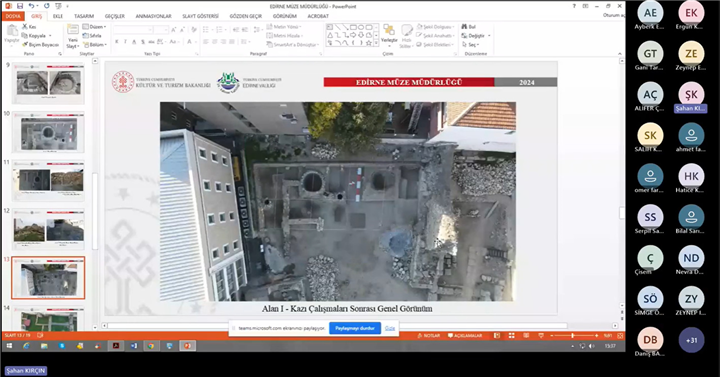The height and width of the screenshot is (377, 720).
Task: Toggle Bold (K) formatting button
Action: pyautogui.click(x=117, y=42)
